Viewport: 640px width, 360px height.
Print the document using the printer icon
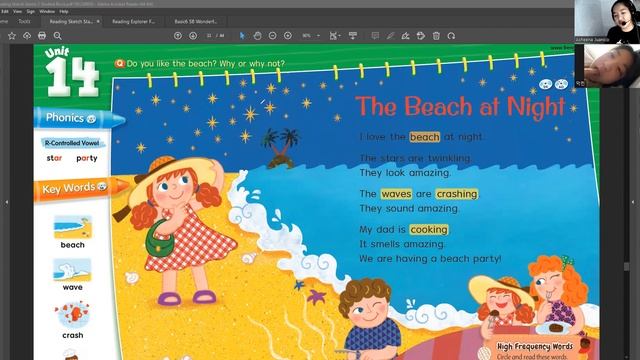[x=42, y=36]
